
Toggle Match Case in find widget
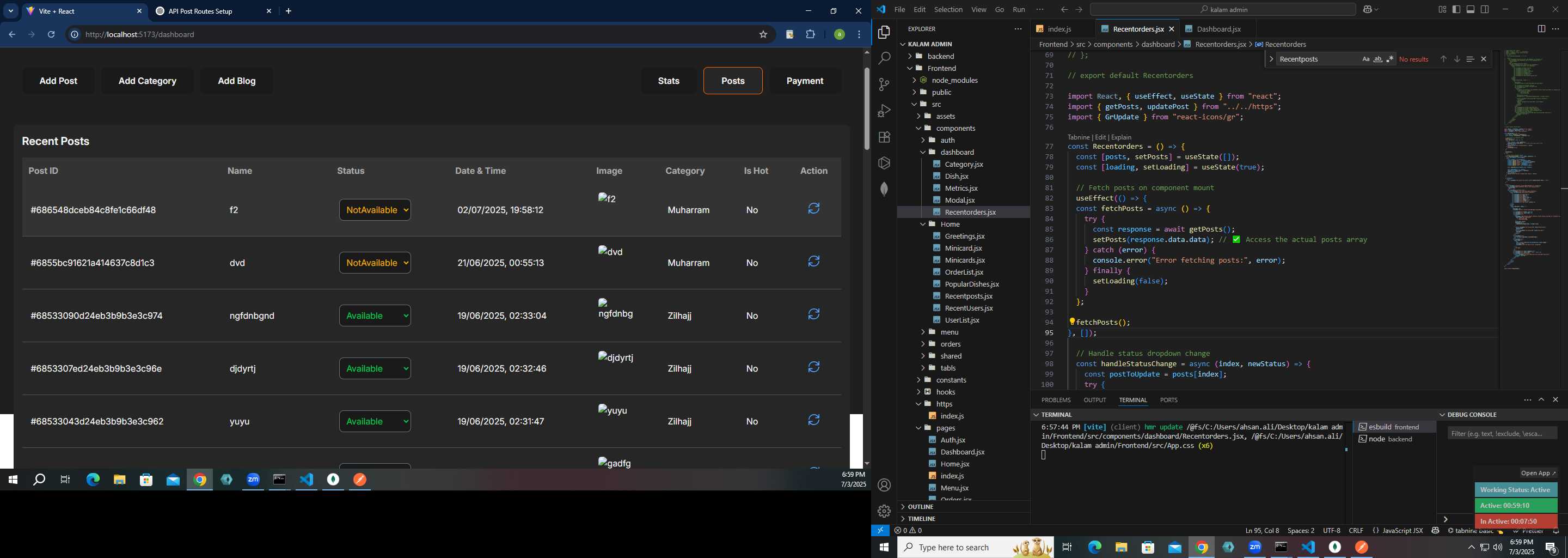(x=1365, y=59)
